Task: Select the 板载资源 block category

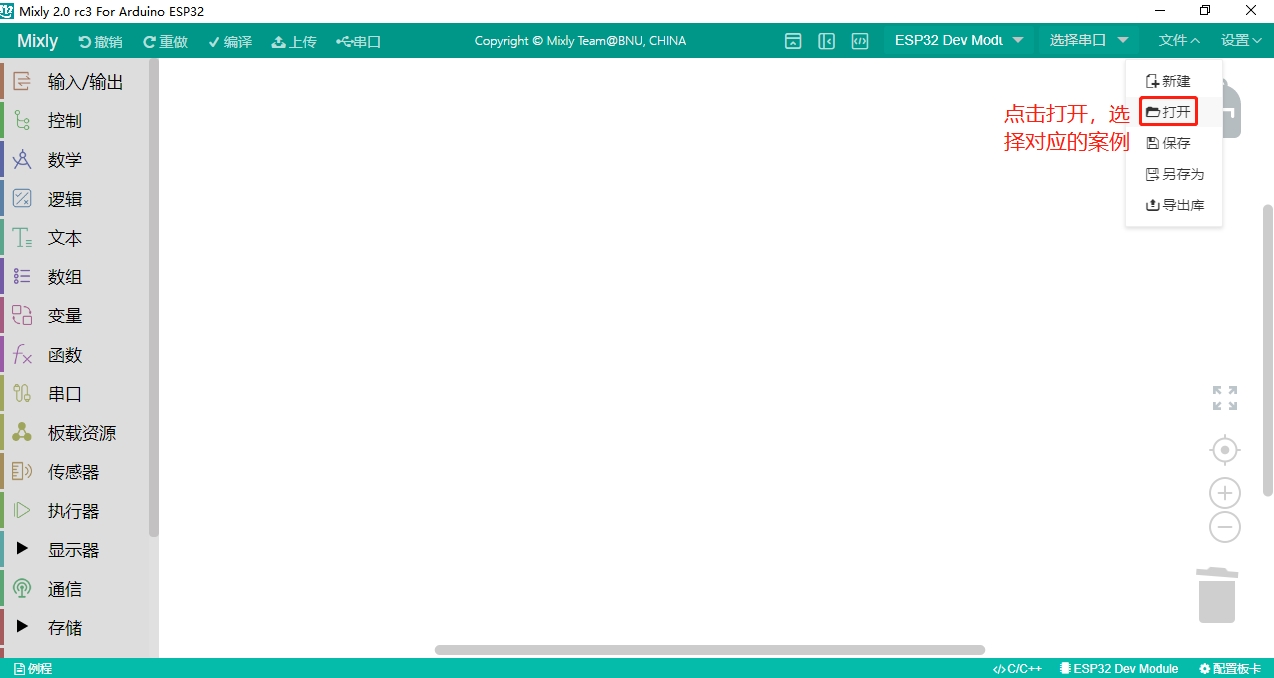Action: pyautogui.click(x=81, y=433)
